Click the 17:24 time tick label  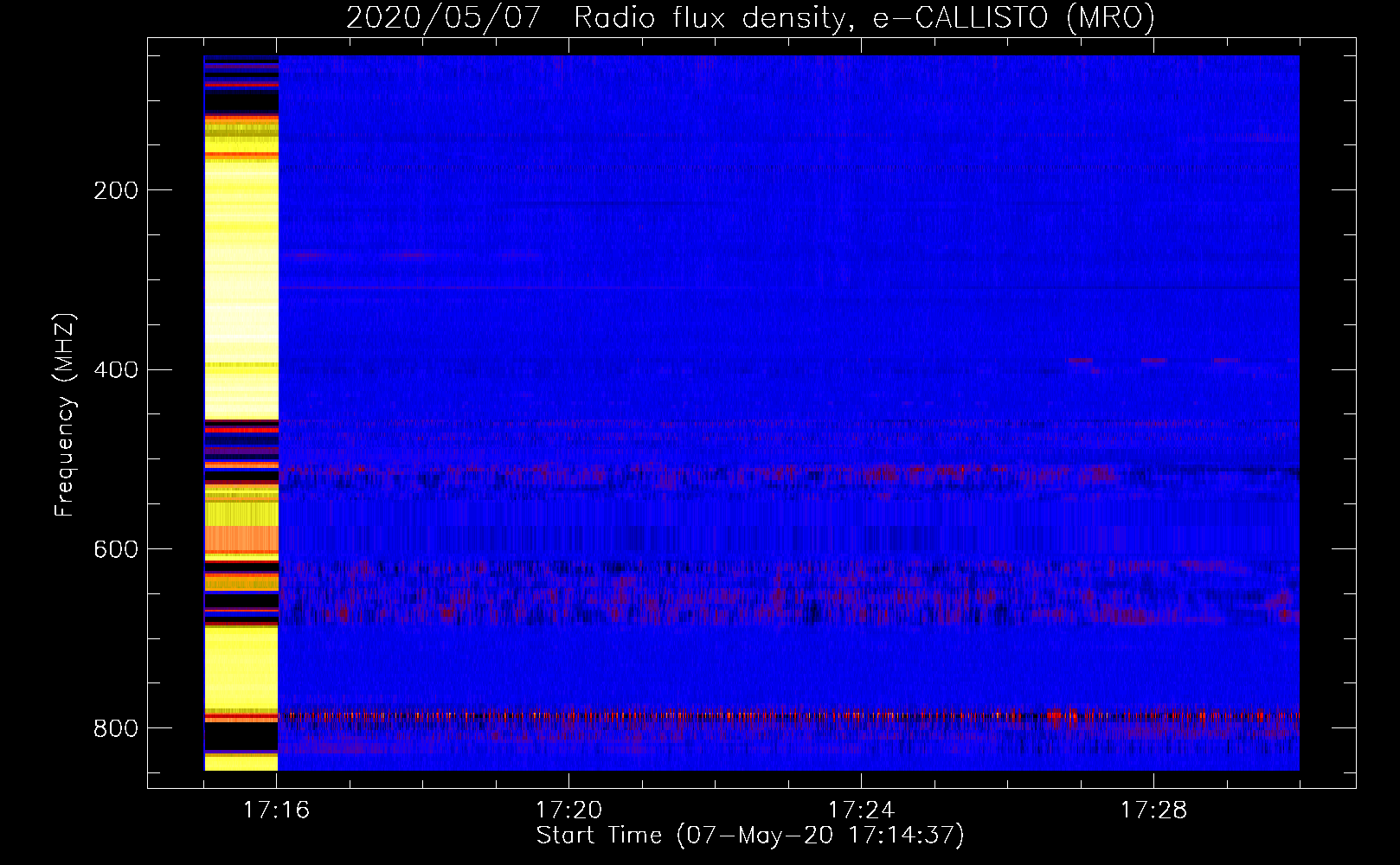[x=861, y=811]
